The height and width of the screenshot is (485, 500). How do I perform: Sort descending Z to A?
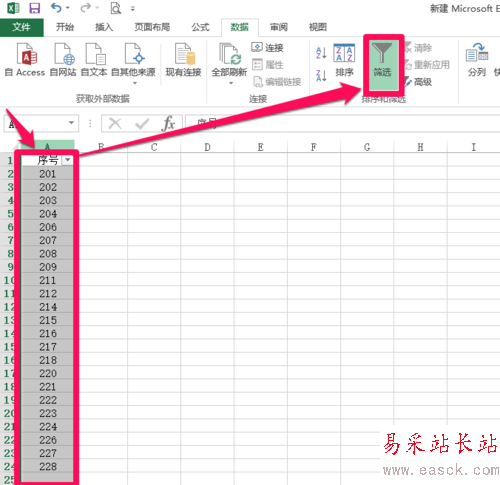[x=321, y=76]
